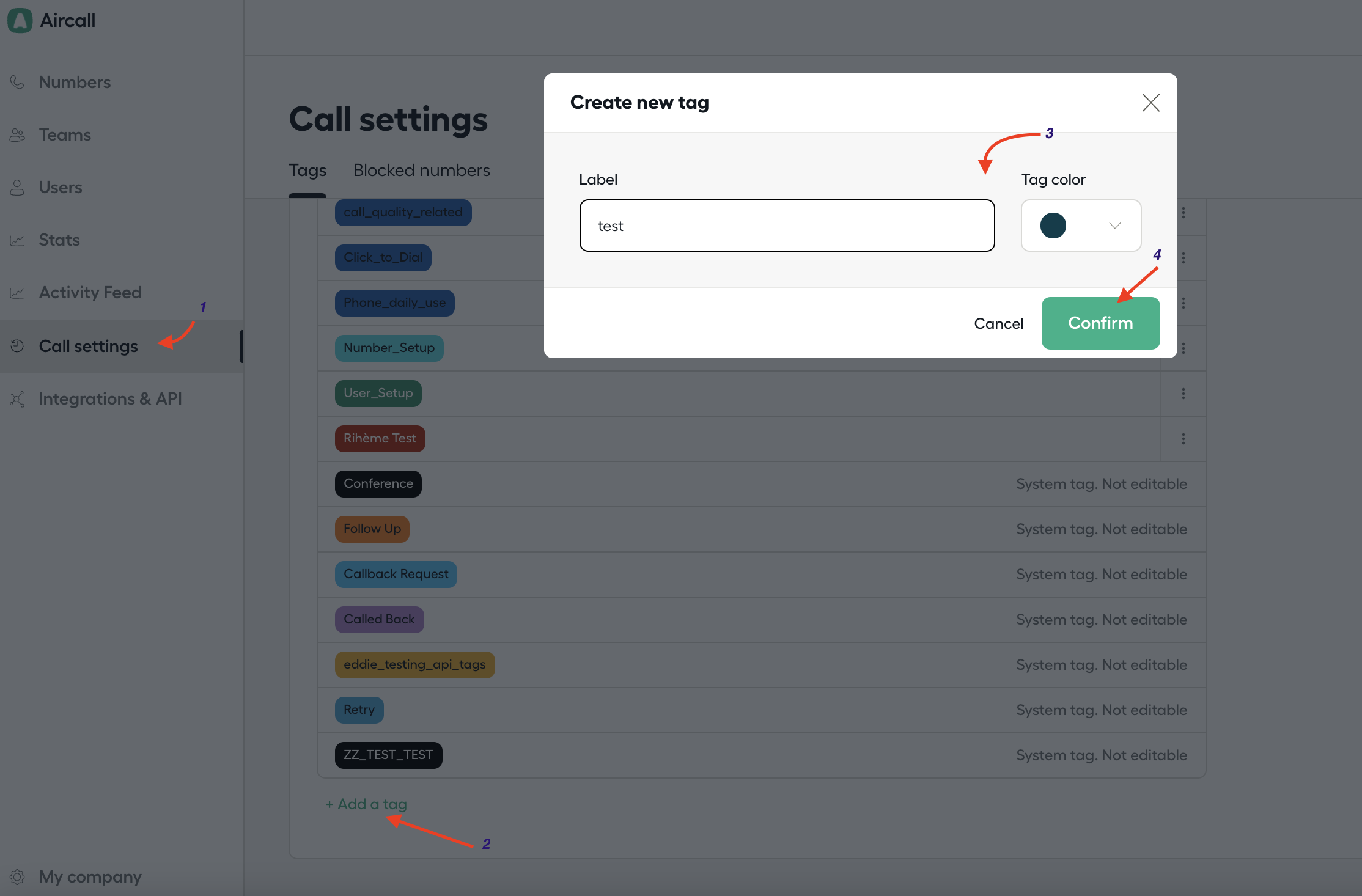Click the Label text input field
1362x896 pixels.
787,226
